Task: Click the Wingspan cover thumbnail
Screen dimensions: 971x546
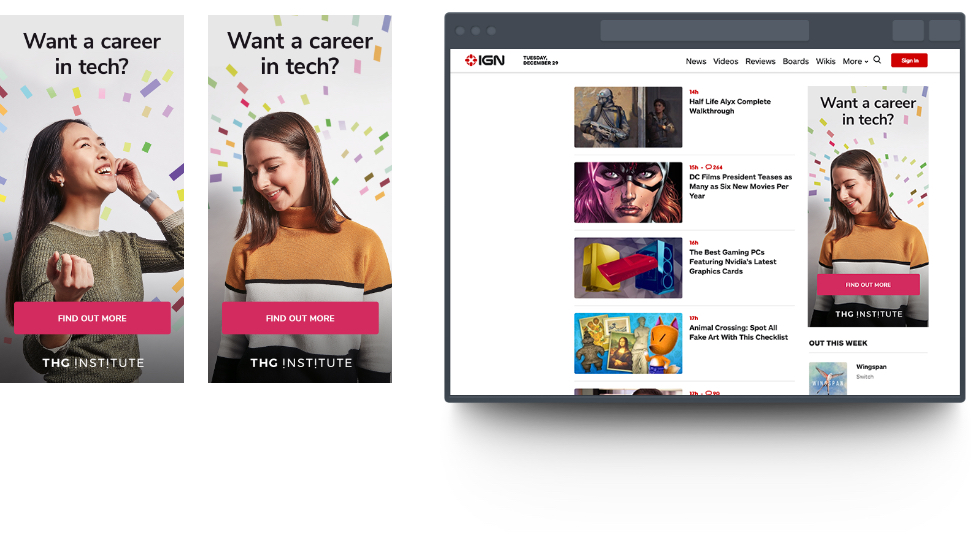Action: pyautogui.click(x=827, y=379)
